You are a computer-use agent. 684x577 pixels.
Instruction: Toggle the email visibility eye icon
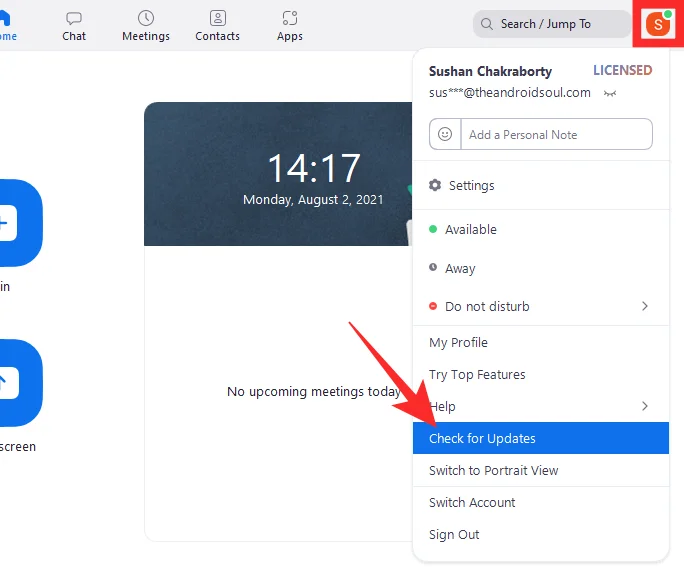[x=609, y=93]
